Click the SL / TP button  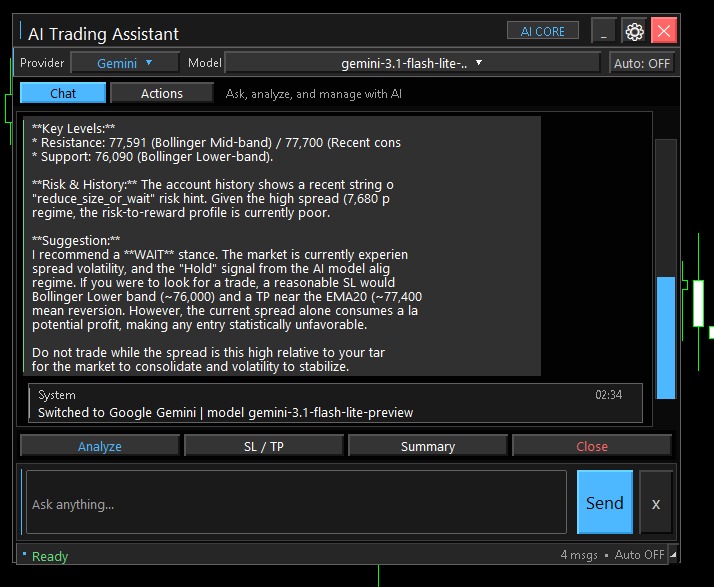click(x=264, y=446)
